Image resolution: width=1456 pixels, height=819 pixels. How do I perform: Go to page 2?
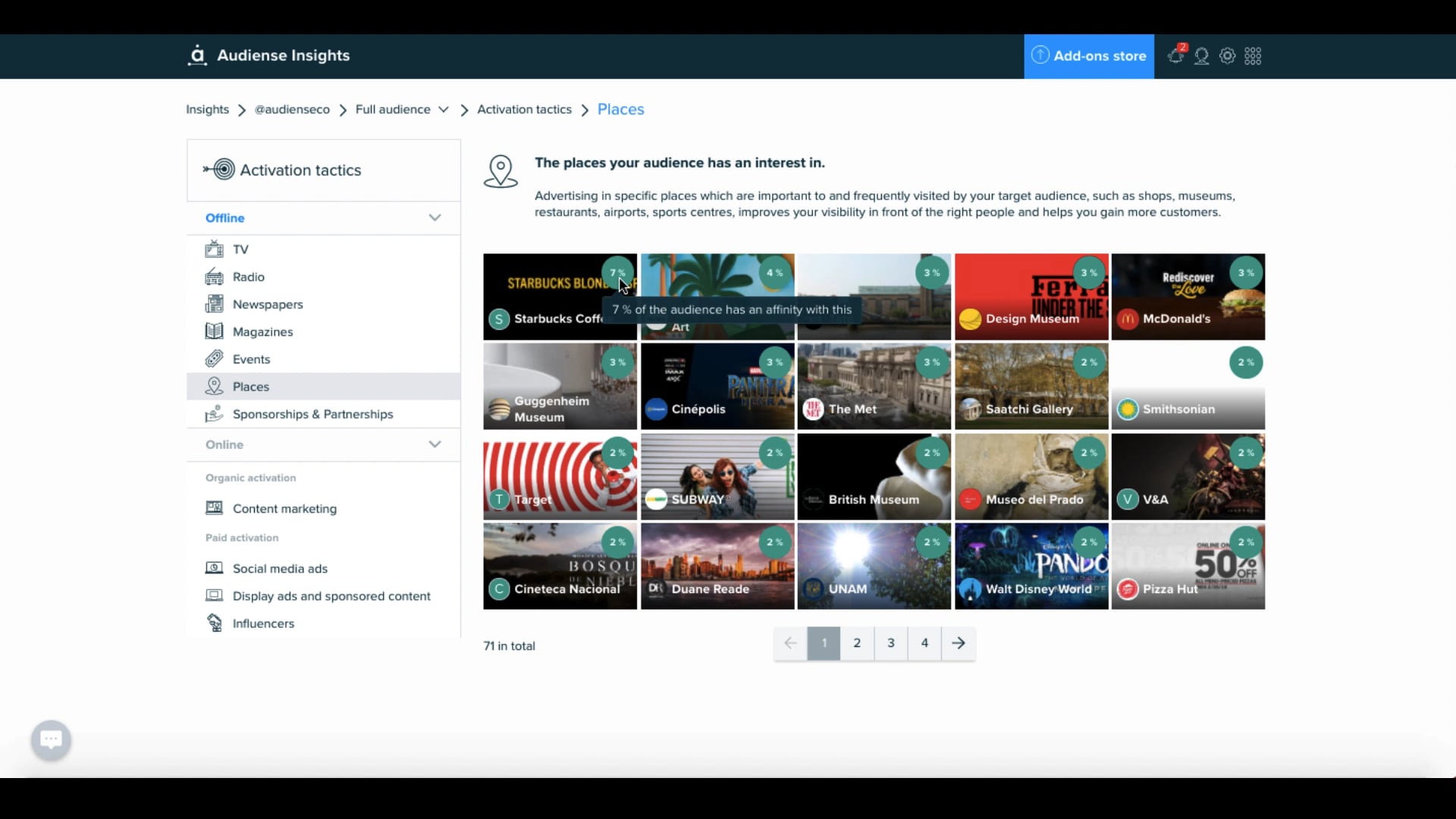coord(857,643)
